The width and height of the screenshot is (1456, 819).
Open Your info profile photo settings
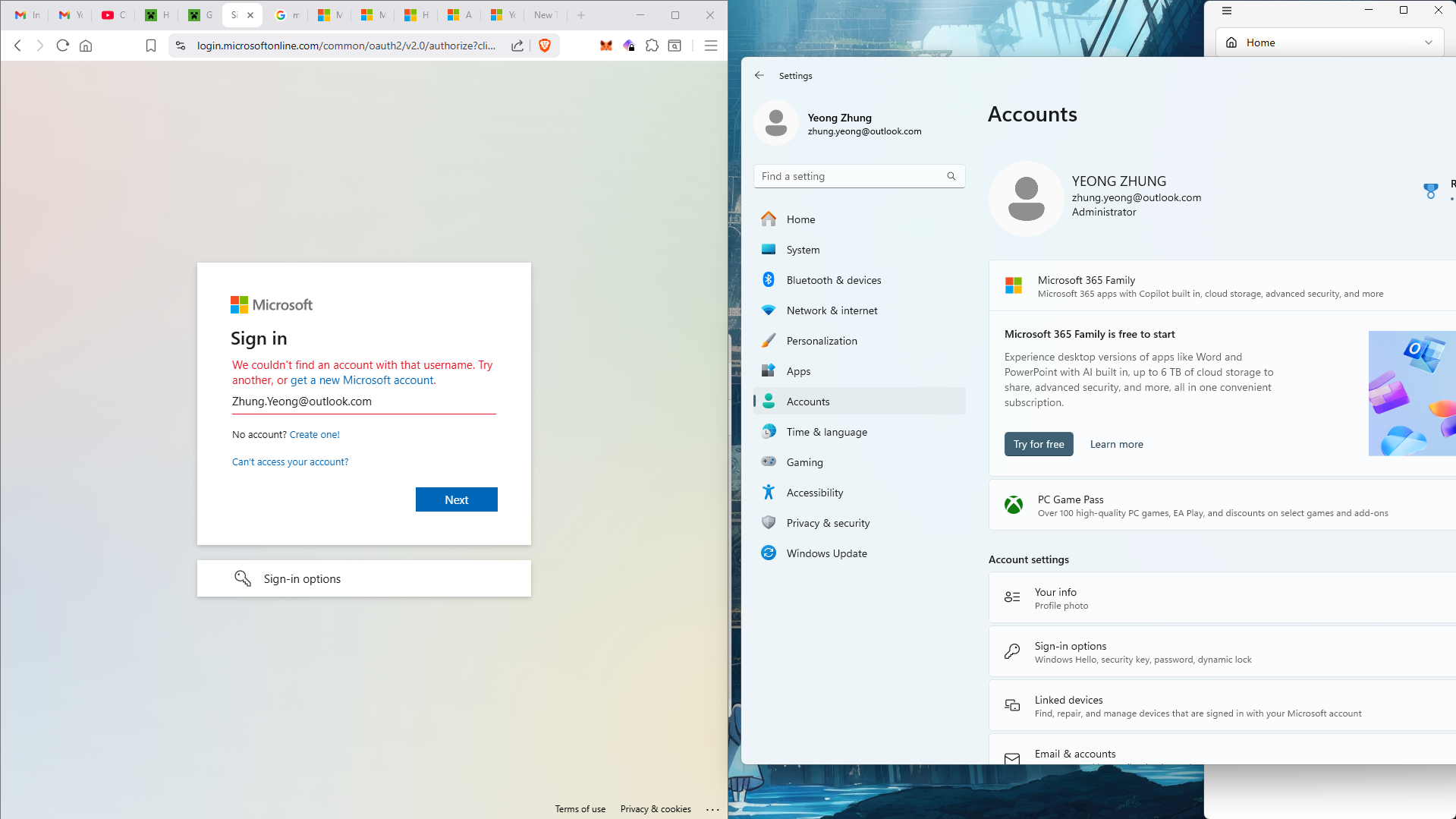(1222, 598)
